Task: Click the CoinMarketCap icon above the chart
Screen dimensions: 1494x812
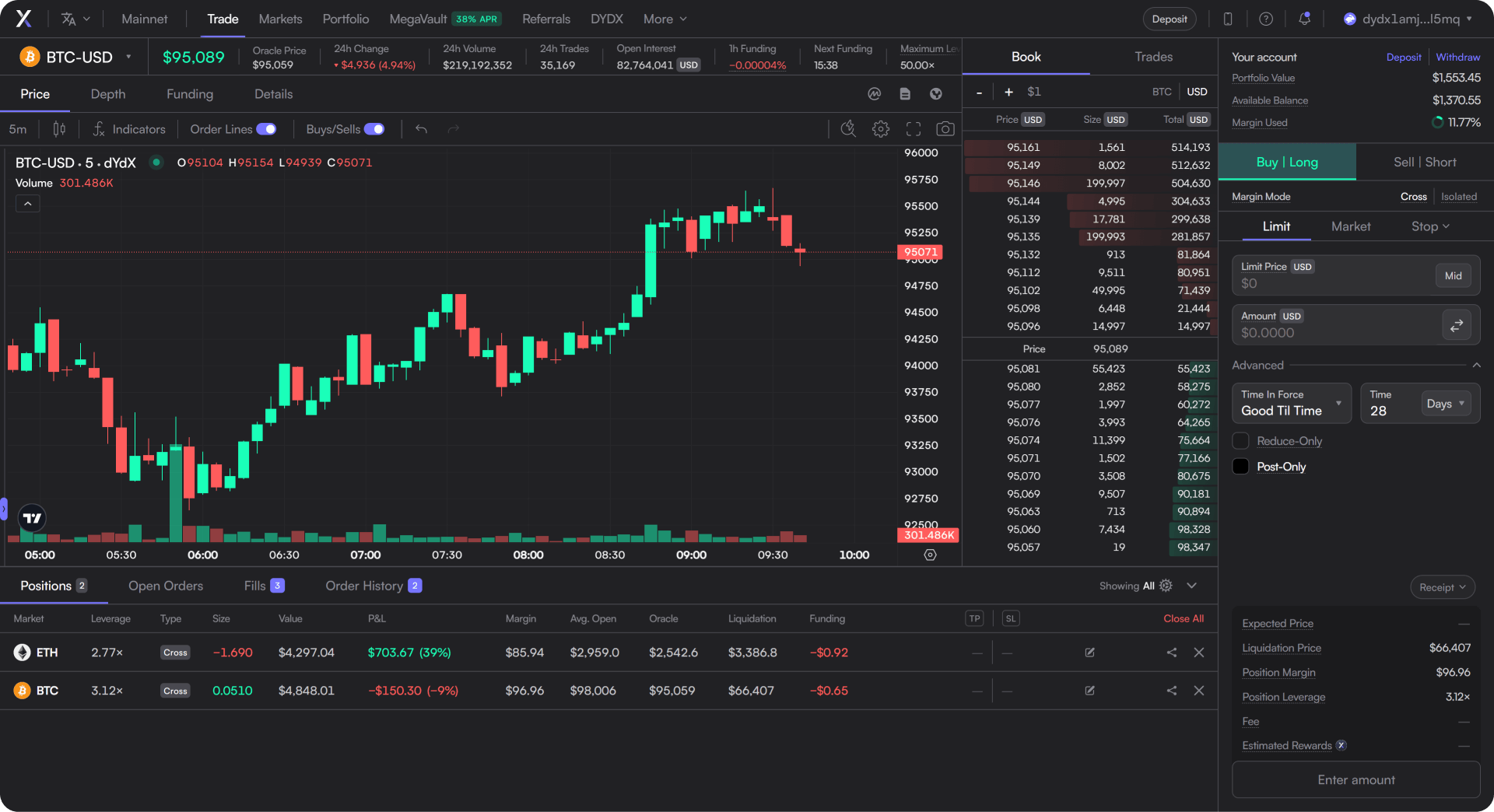Action: click(874, 93)
